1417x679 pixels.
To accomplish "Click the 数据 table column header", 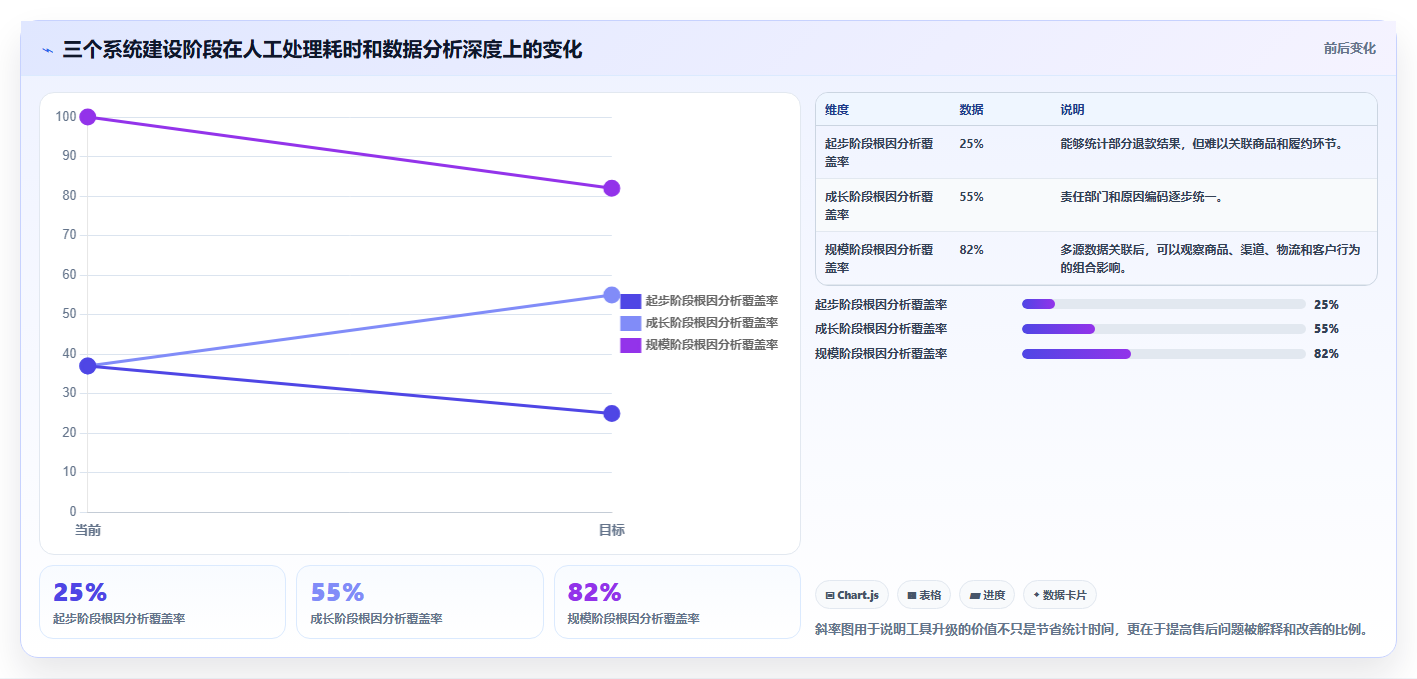I will [971, 110].
